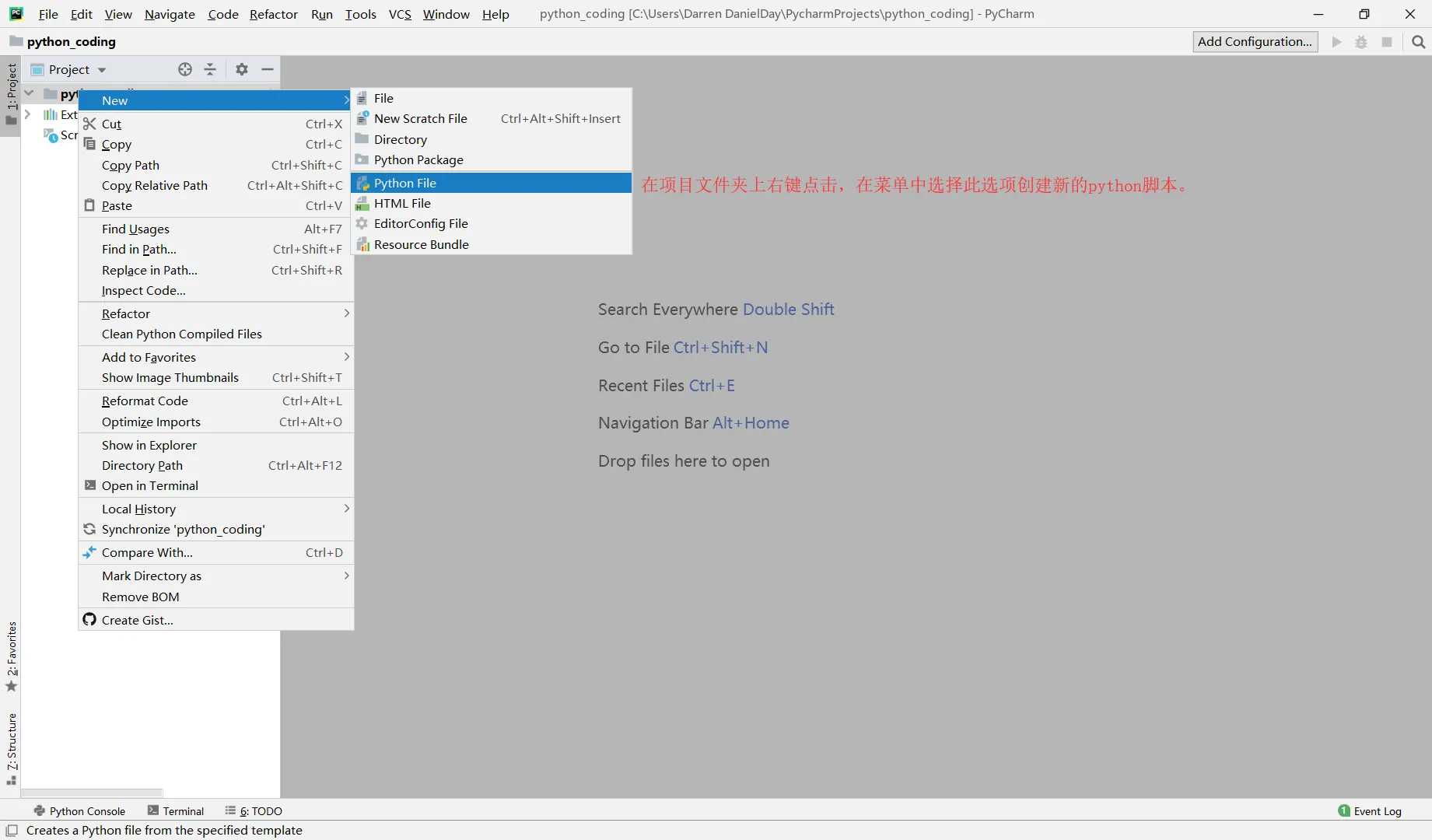
Task: Click the Synchronize refresh icon
Action: (89, 529)
